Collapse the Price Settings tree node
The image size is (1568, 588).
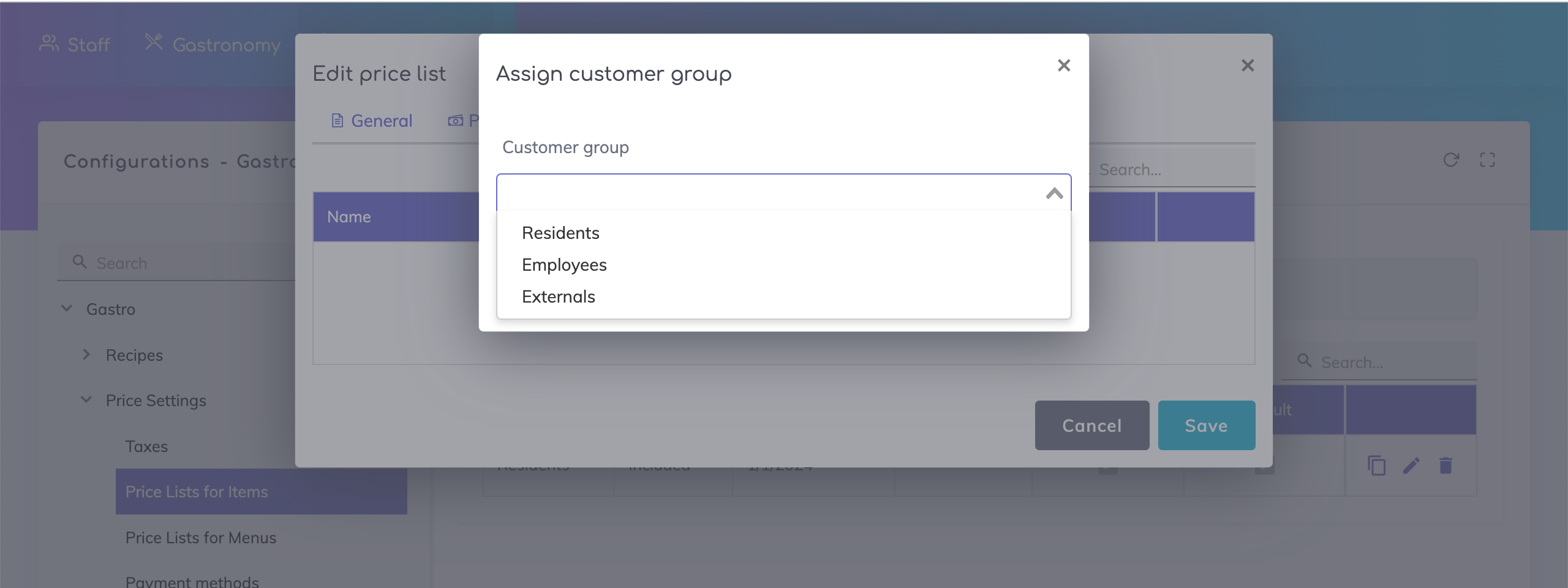click(86, 400)
